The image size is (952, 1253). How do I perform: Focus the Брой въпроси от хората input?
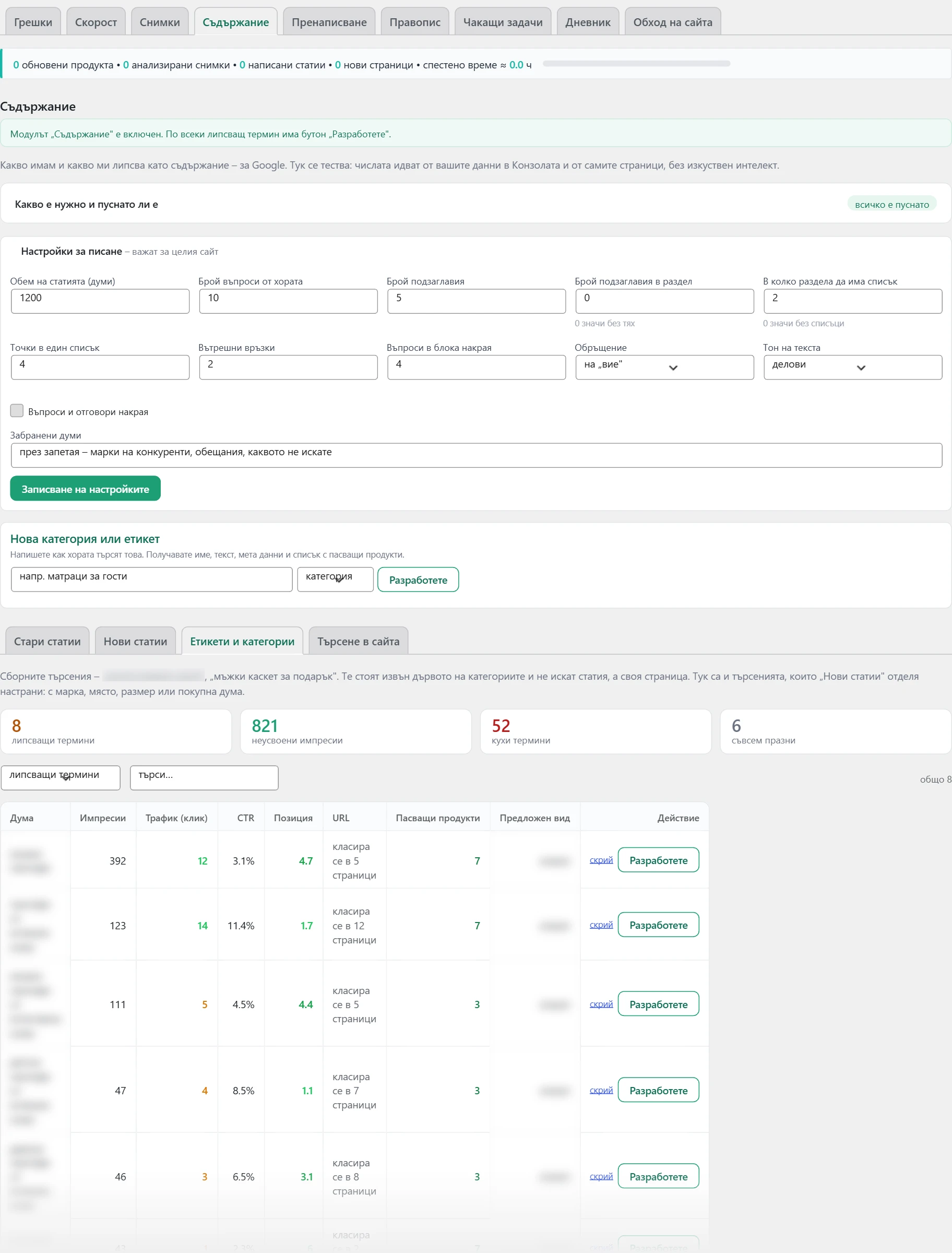[x=289, y=301]
